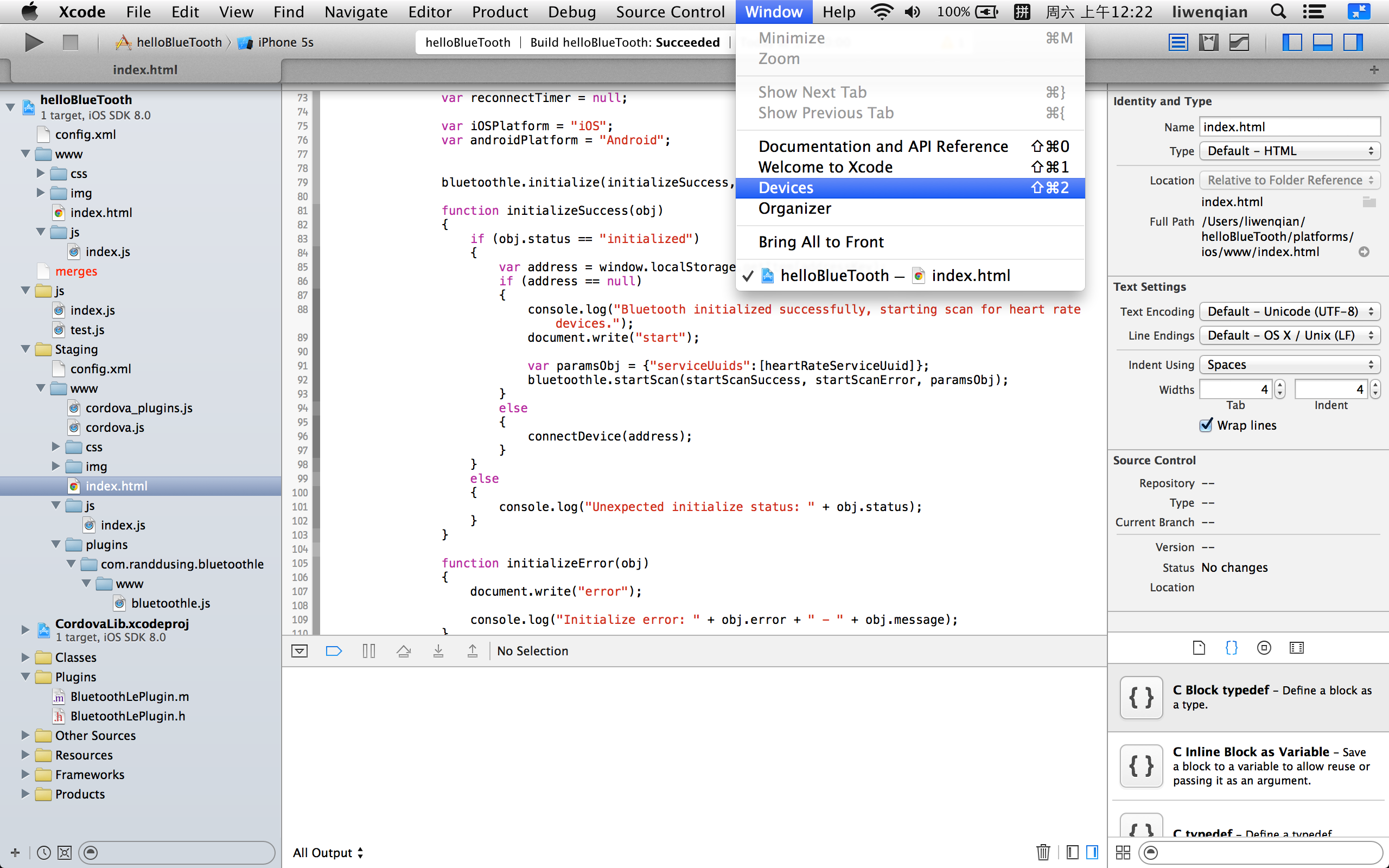
Task: Run the app with the Play button
Action: (34, 42)
